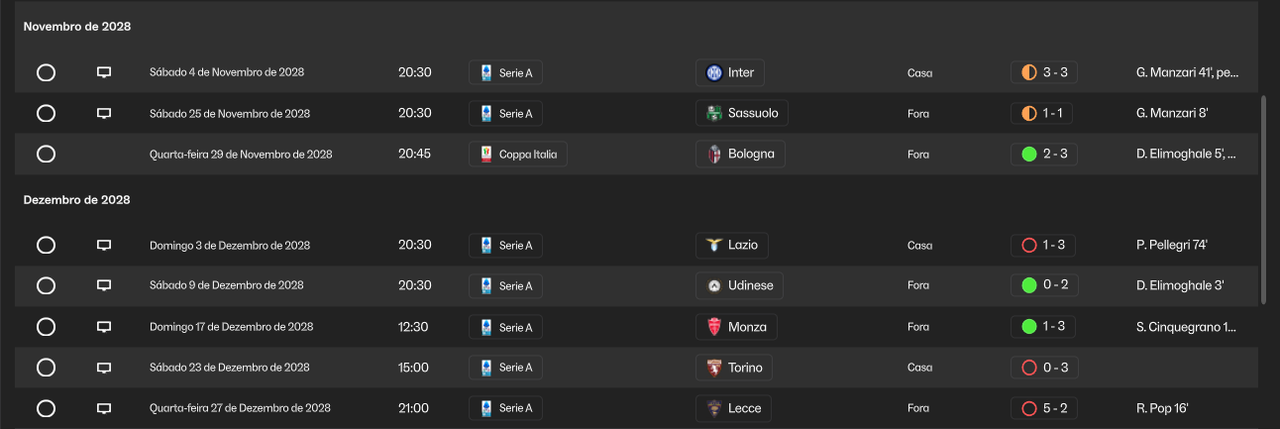Image resolution: width=1280 pixels, height=429 pixels.
Task: Click the green win indicator for Udinese result
Action: point(1029,285)
